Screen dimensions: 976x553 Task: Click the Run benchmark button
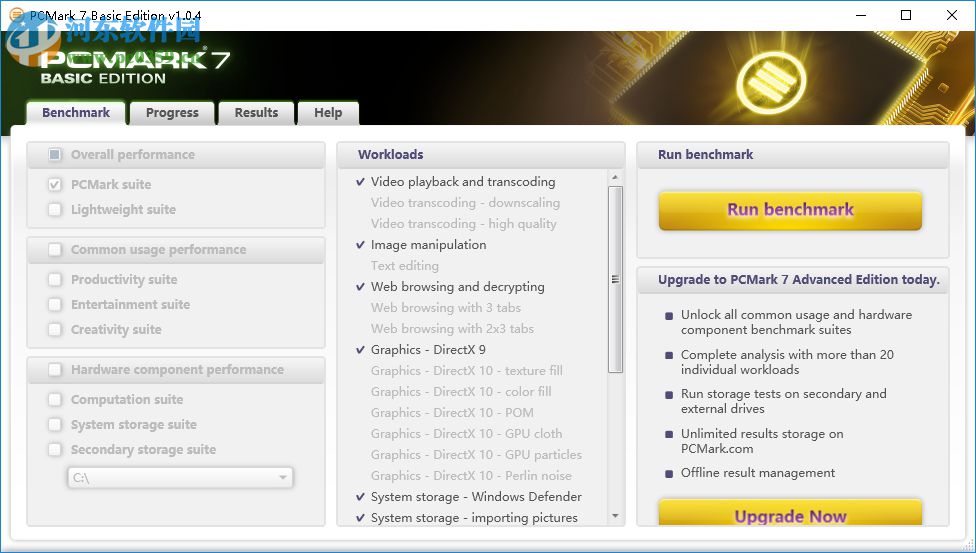[x=790, y=210]
